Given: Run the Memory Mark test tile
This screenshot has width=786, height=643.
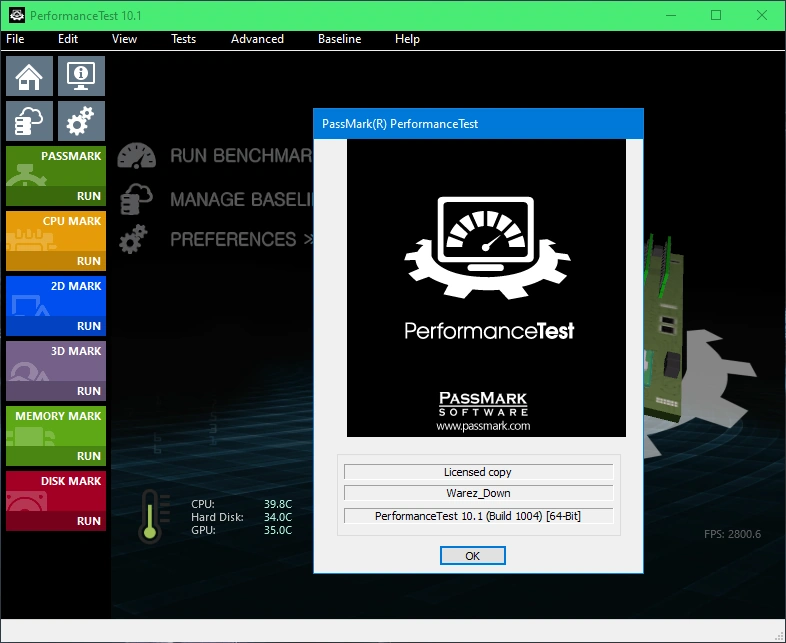Looking at the screenshot, I should tap(56, 436).
